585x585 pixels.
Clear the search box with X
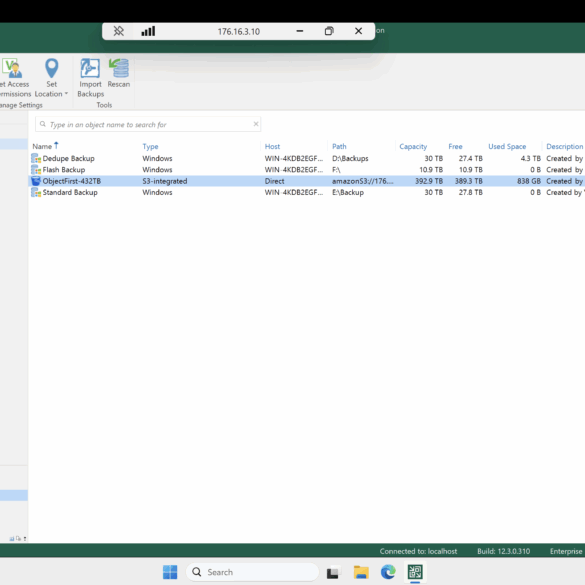pyautogui.click(x=256, y=124)
